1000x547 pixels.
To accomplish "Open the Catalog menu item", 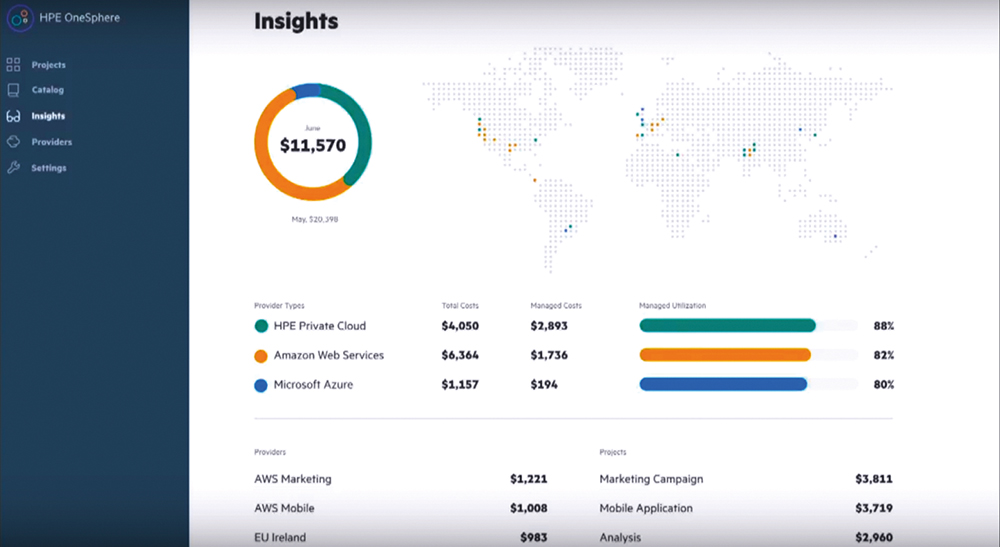I will click(48, 90).
